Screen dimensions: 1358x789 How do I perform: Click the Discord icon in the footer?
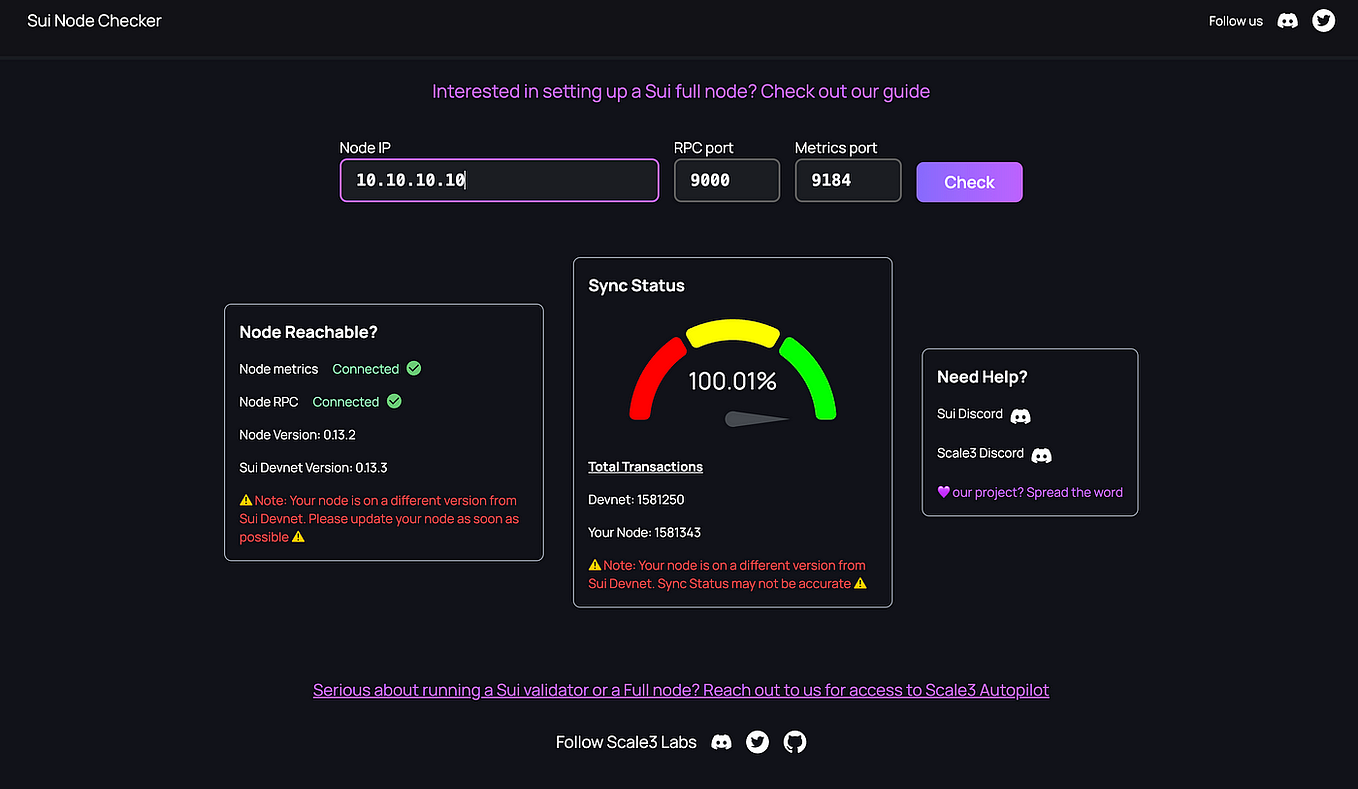click(x=721, y=742)
